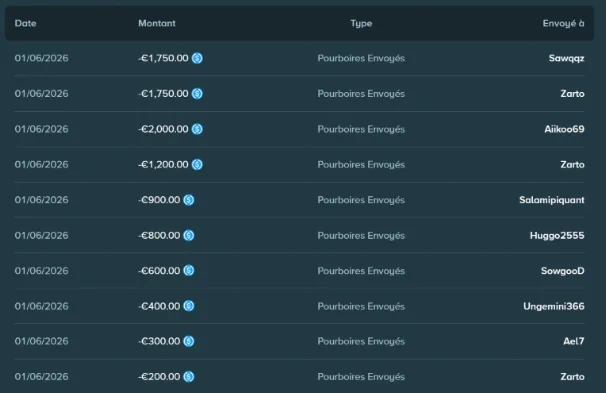Click the 01/06/2026 date in Huggo2555 row
Image resolution: width=606 pixels, height=393 pixels.
click(41, 235)
